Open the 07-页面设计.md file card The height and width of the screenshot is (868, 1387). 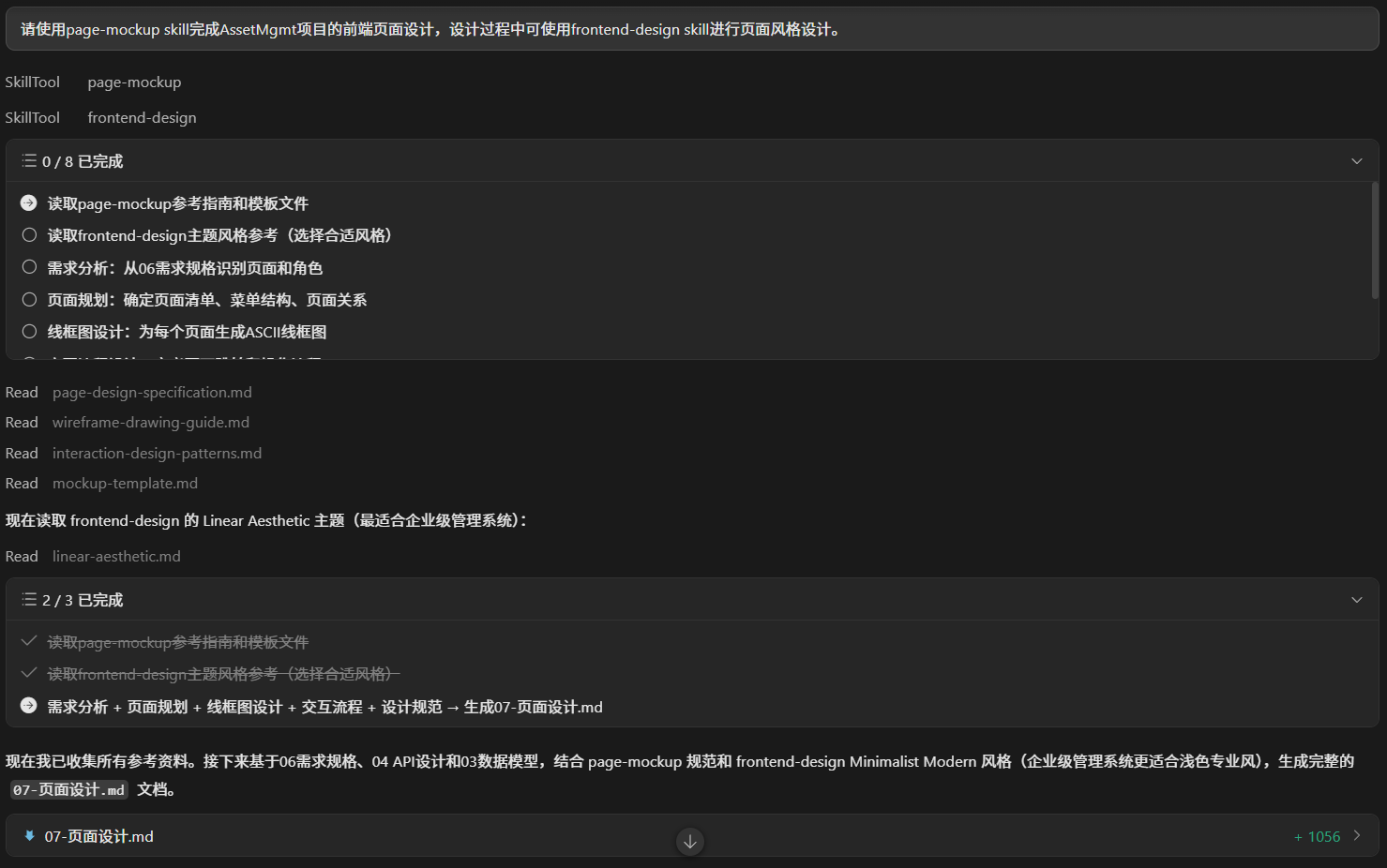(x=692, y=836)
